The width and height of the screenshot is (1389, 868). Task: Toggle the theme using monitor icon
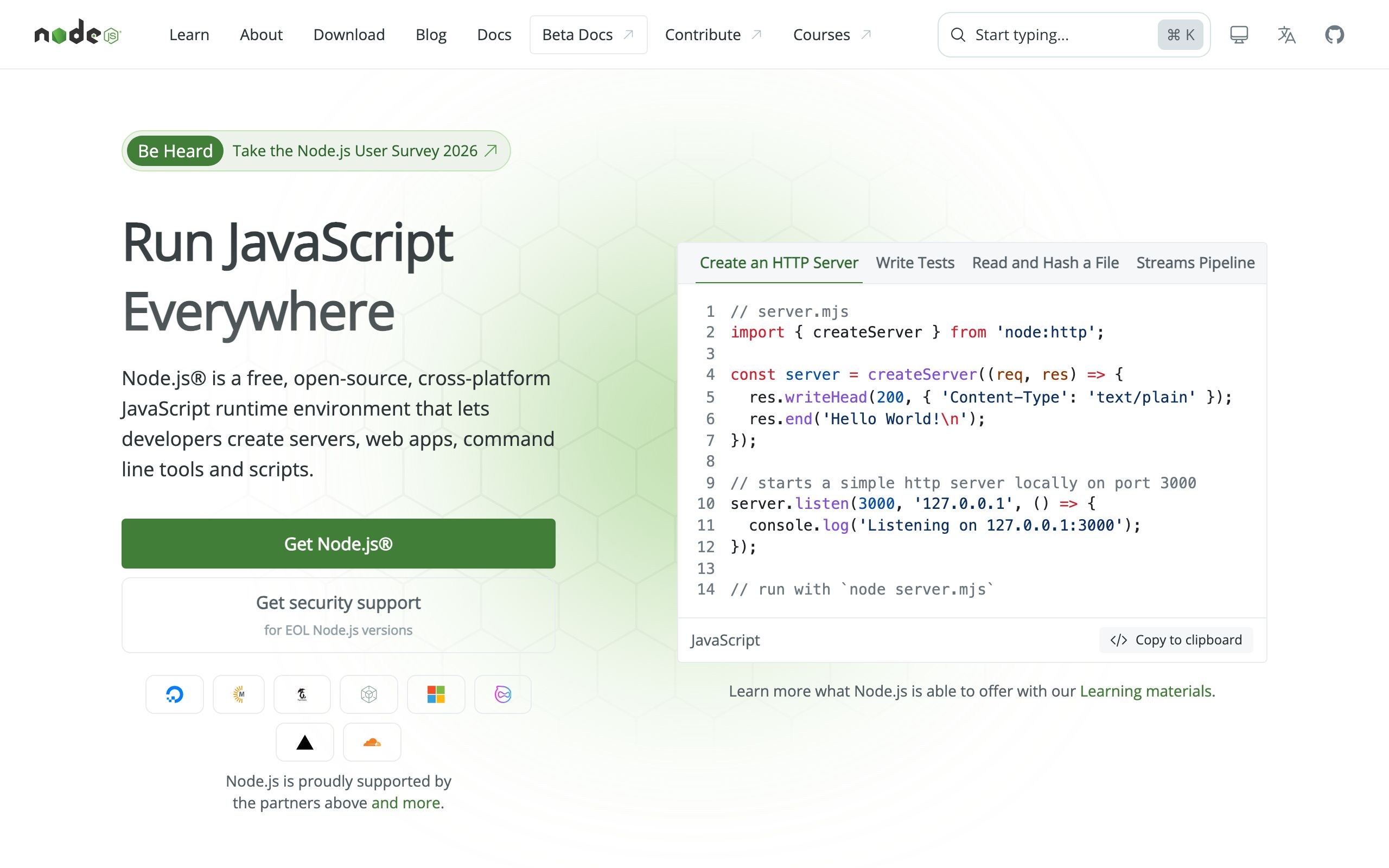click(1239, 34)
